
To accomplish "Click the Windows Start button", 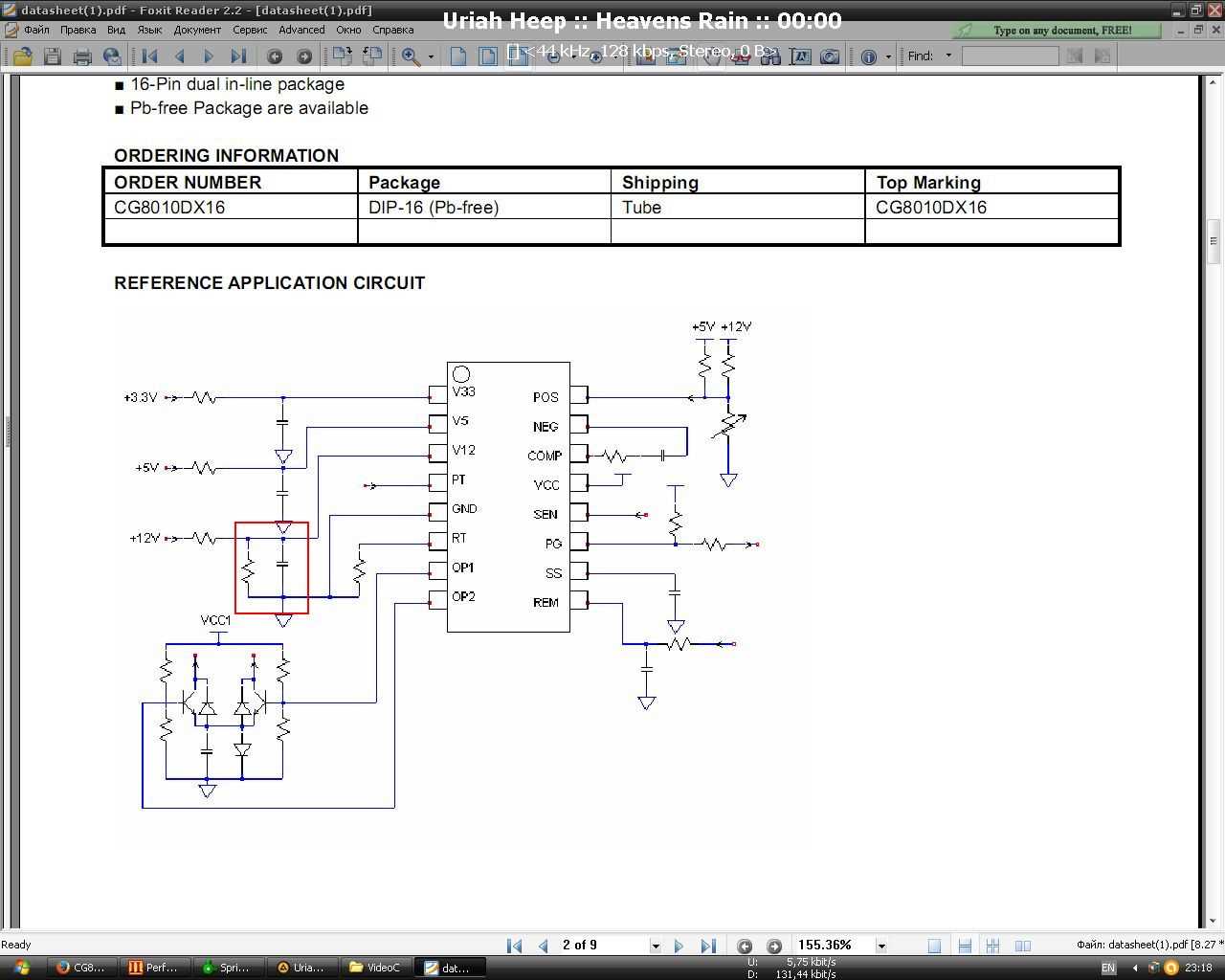I will [21, 968].
